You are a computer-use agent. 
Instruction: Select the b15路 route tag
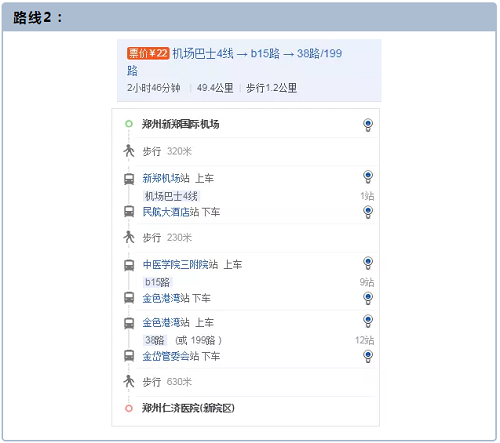click(x=157, y=282)
